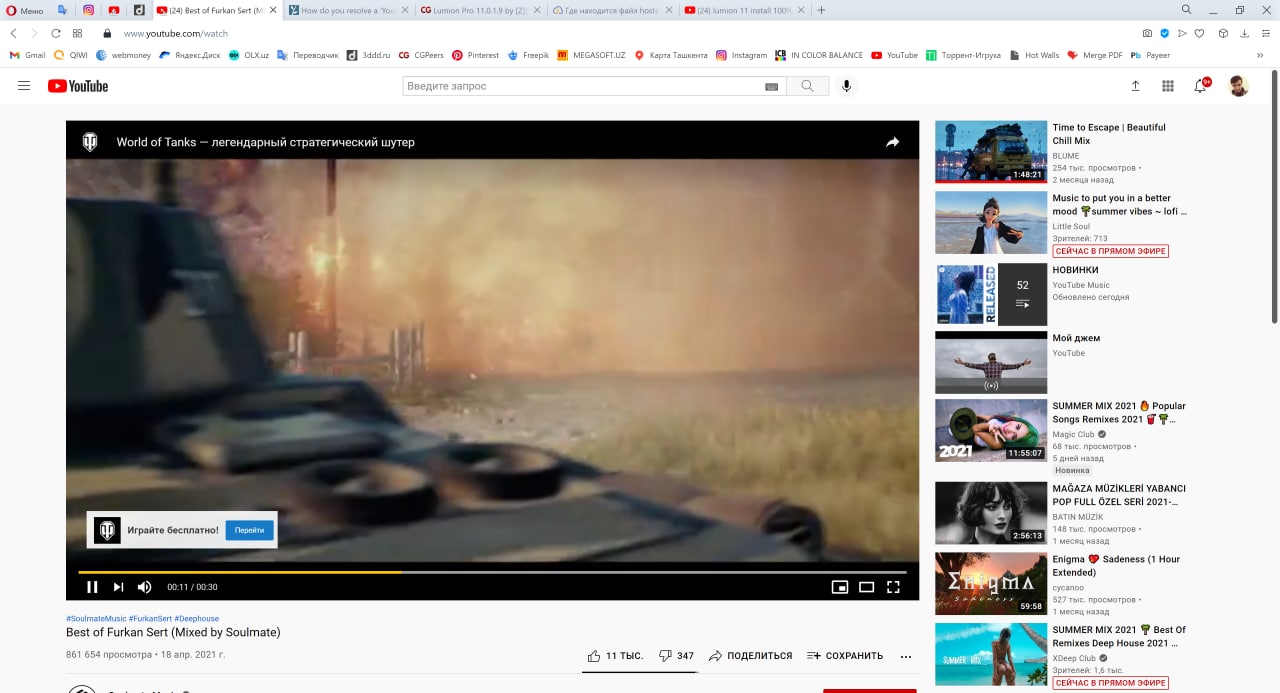
Task: Open the extensions cube icon
Action: 1223,33
